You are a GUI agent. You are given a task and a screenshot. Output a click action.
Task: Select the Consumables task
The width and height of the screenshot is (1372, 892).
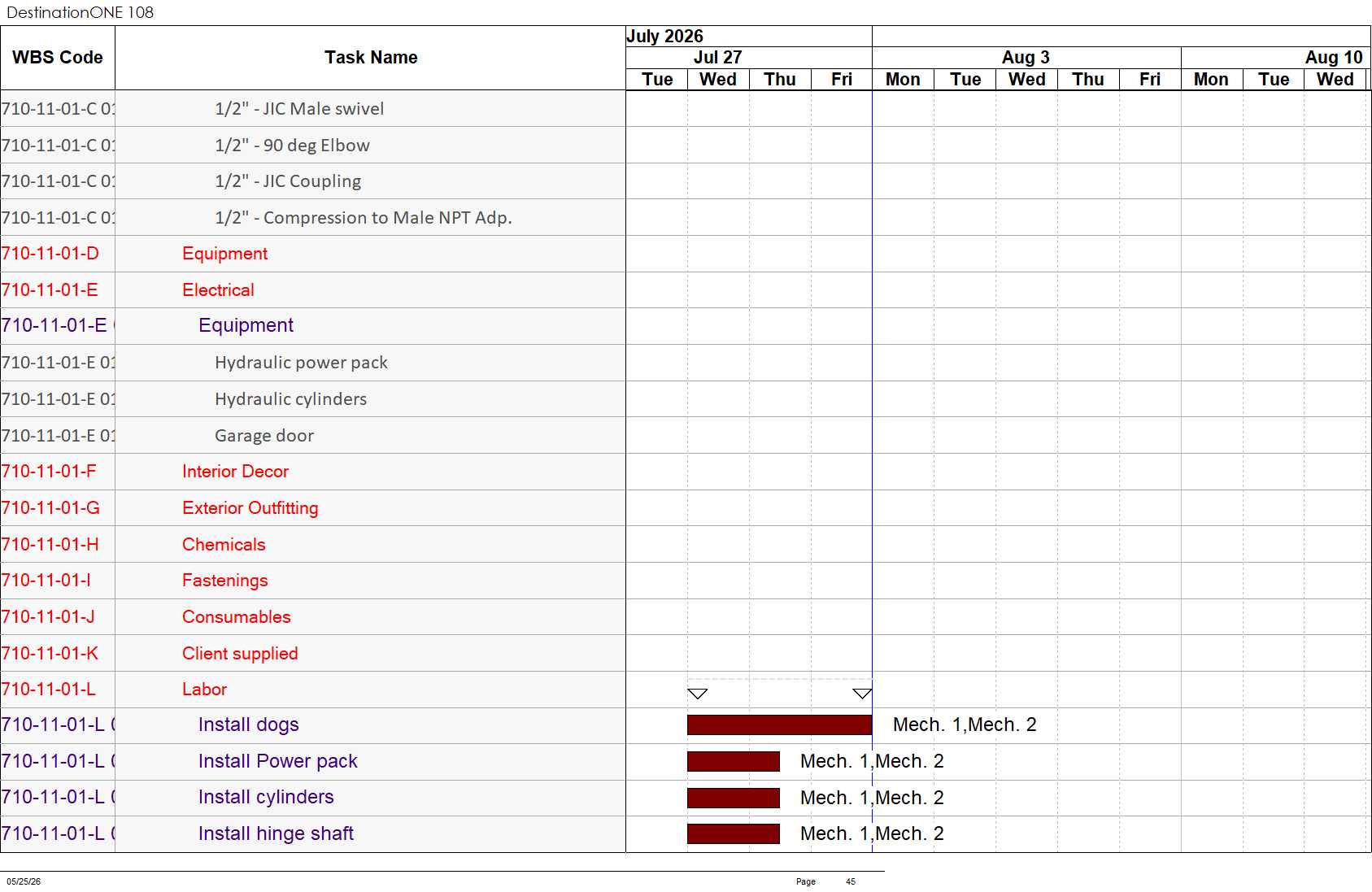pyautogui.click(x=236, y=617)
